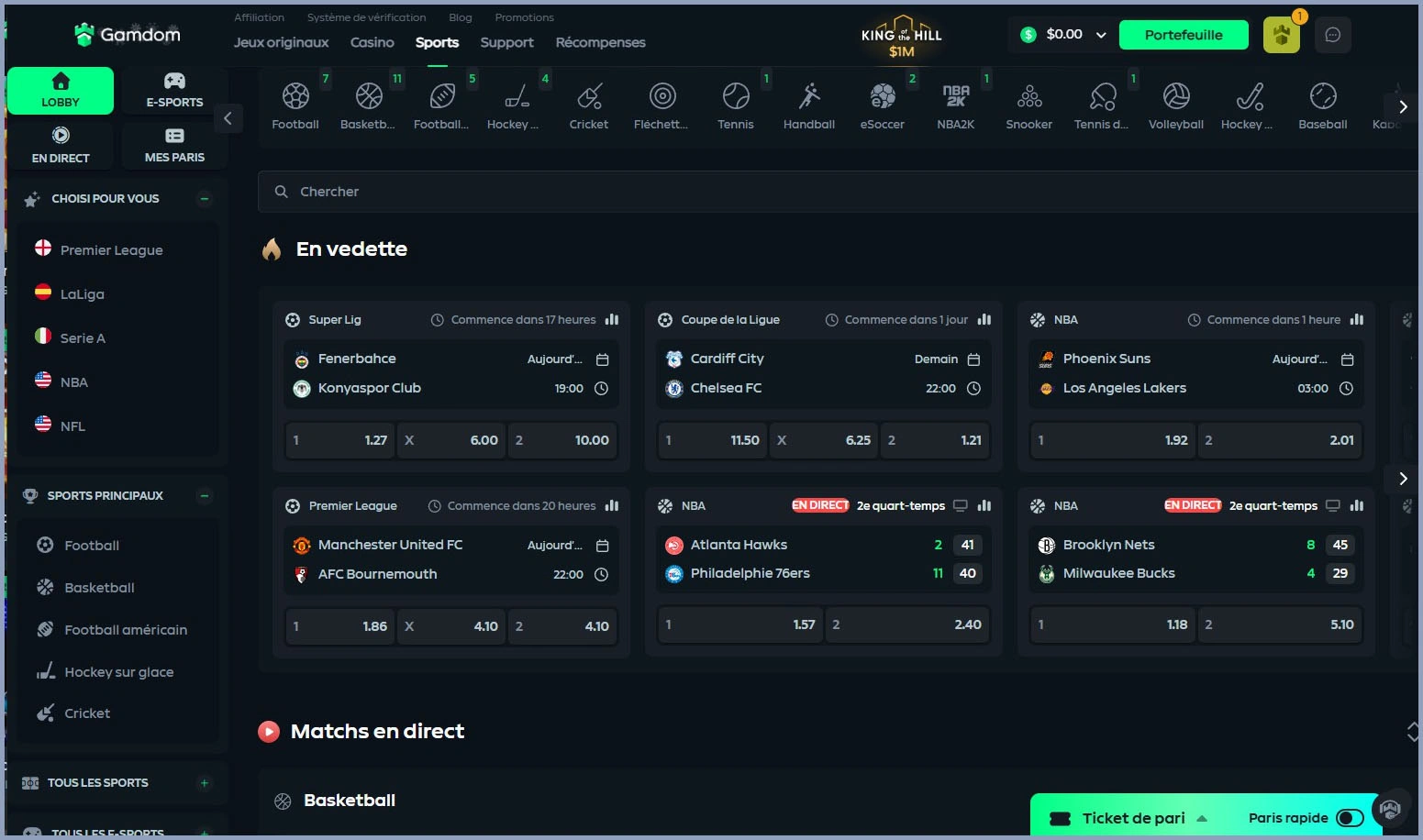Bet on Milwaukee Bucks at 5.10
1423x840 pixels.
[1280, 624]
